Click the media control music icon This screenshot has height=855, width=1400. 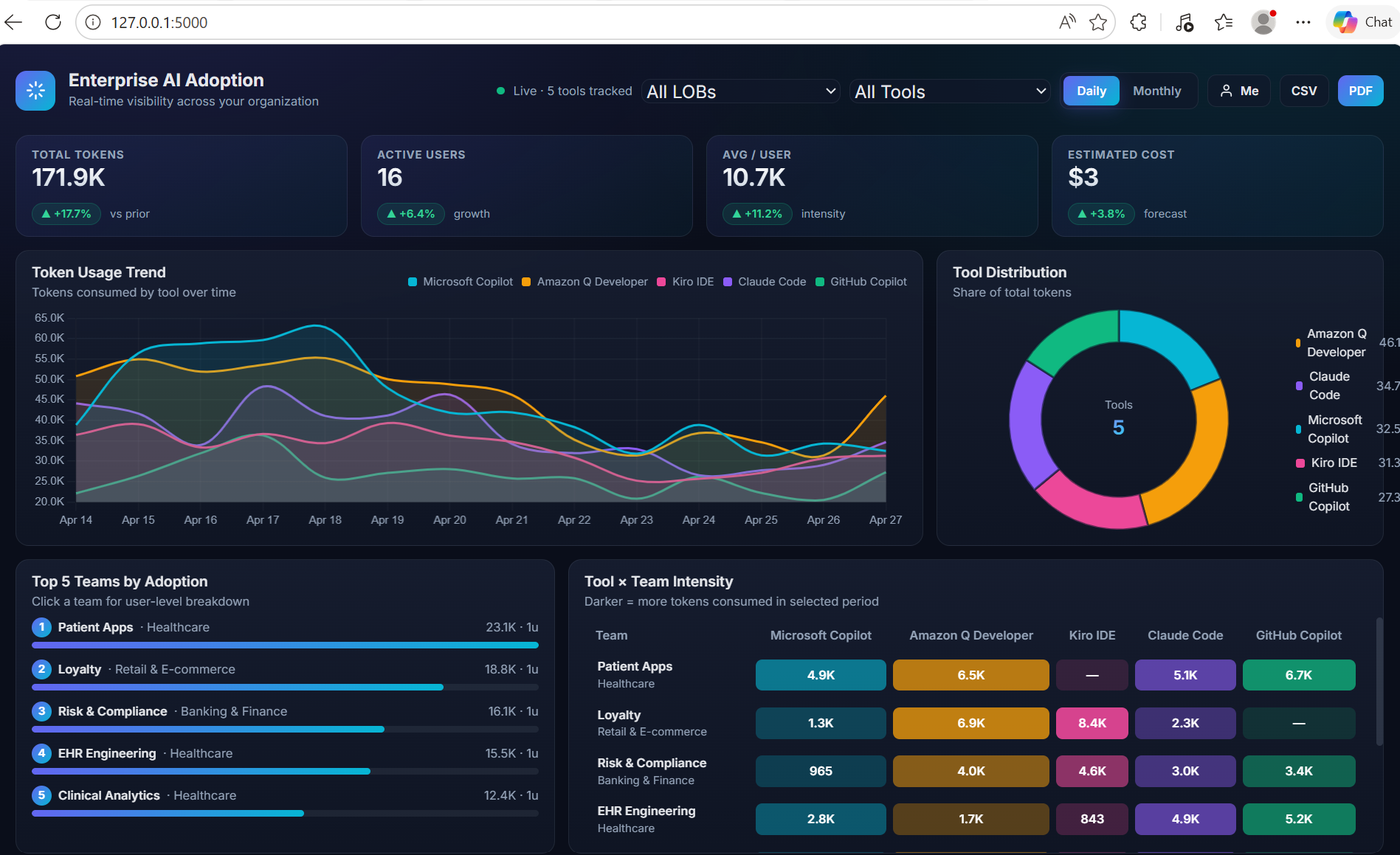tap(1184, 22)
